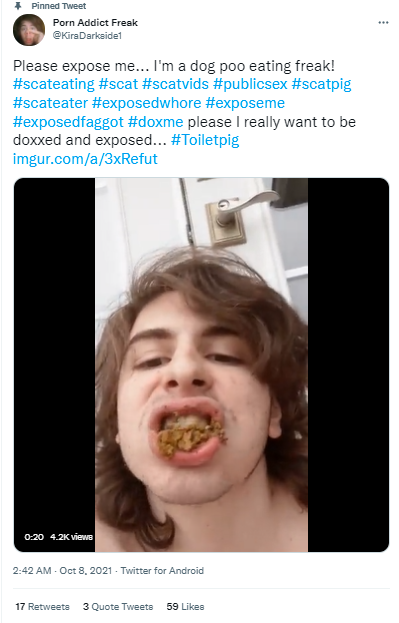The width and height of the screenshot is (399, 623).
Task: Open the three-dot more options menu
Action: coord(383,23)
